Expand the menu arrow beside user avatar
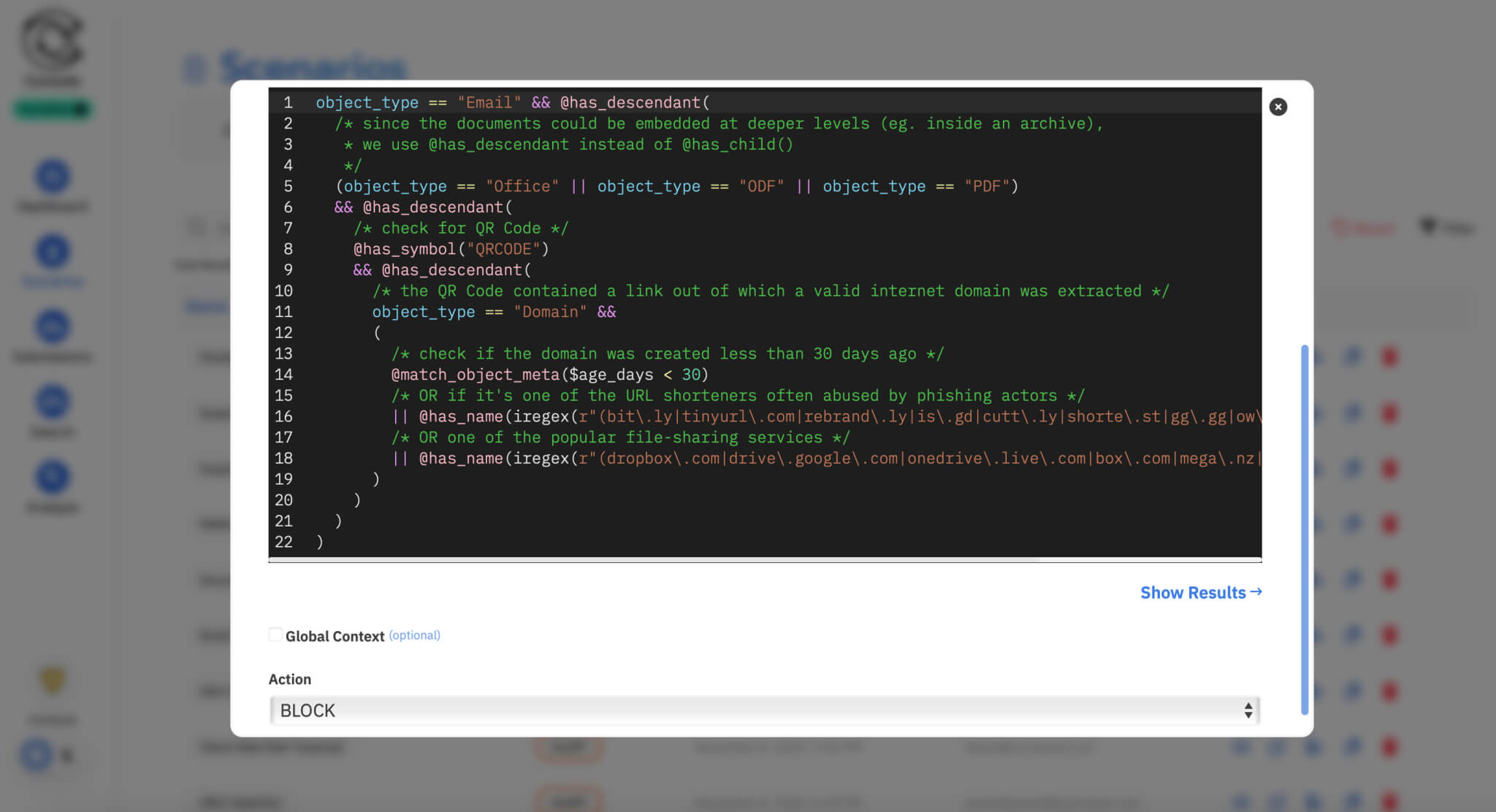 [x=67, y=756]
